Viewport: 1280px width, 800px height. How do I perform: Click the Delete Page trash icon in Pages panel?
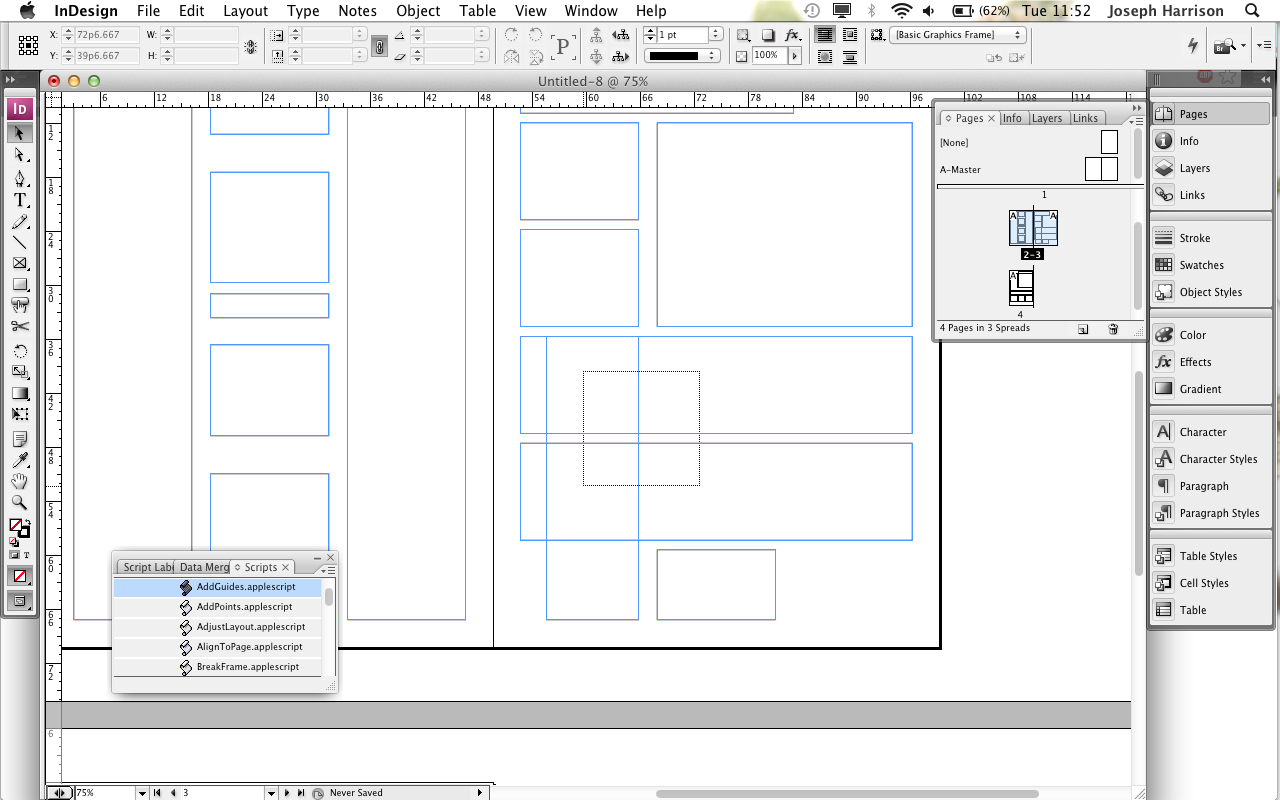click(1113, 328)
